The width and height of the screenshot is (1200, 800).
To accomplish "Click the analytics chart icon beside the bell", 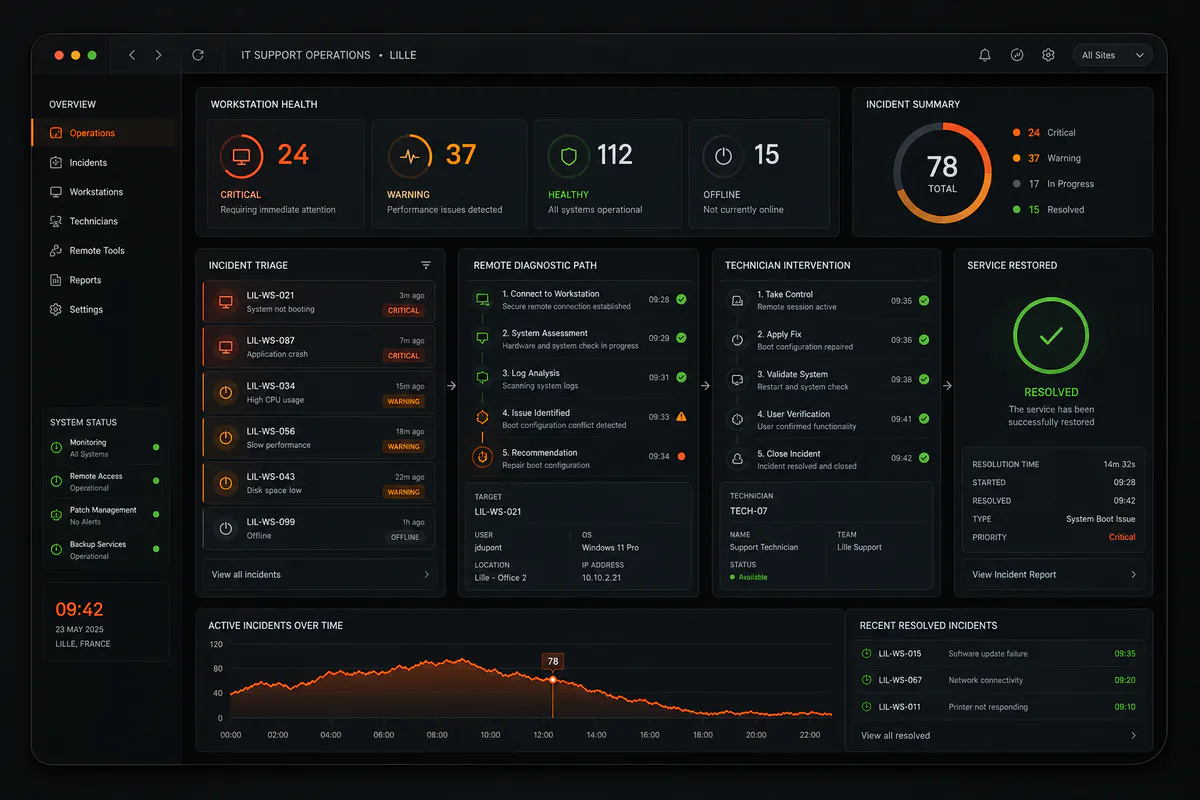I will click(x=1017, y=55).
